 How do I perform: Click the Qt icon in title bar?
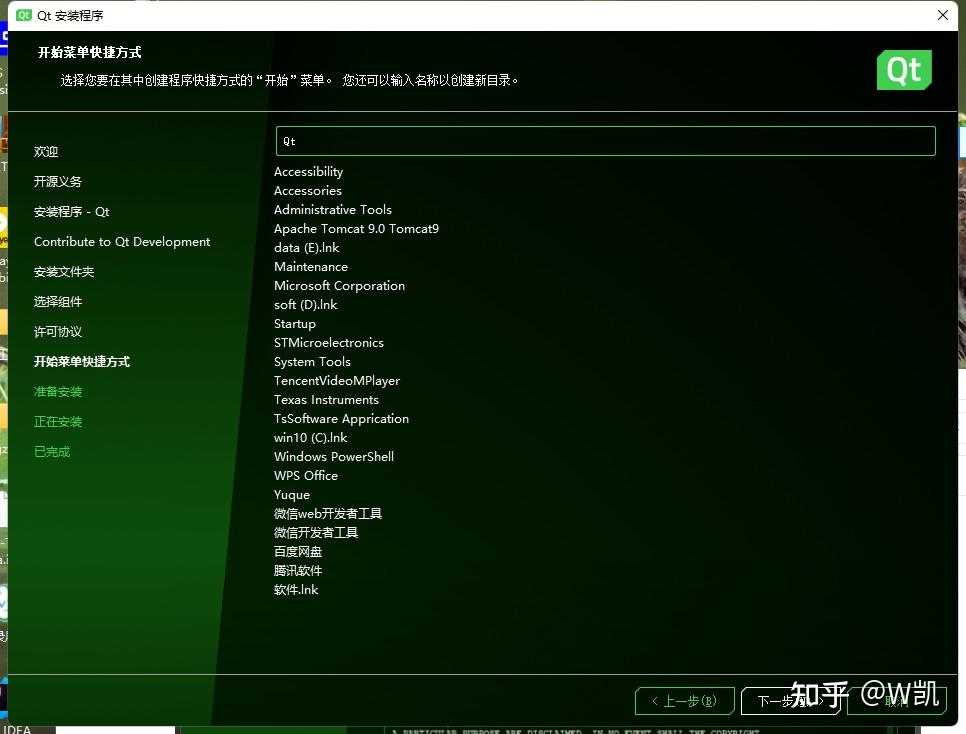click(x=23, y=15)
